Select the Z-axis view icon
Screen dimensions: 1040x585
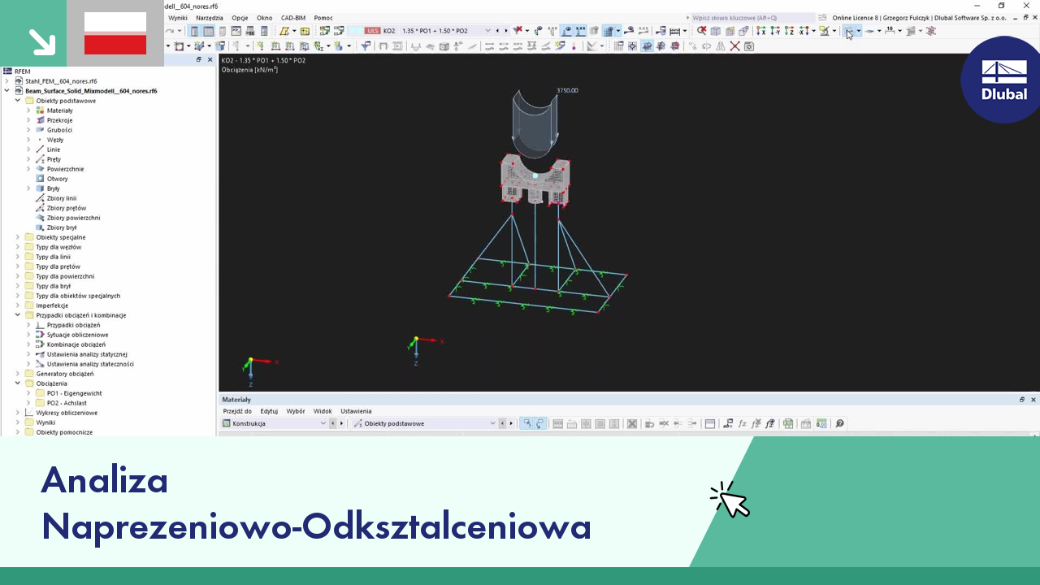pos(789,31)
